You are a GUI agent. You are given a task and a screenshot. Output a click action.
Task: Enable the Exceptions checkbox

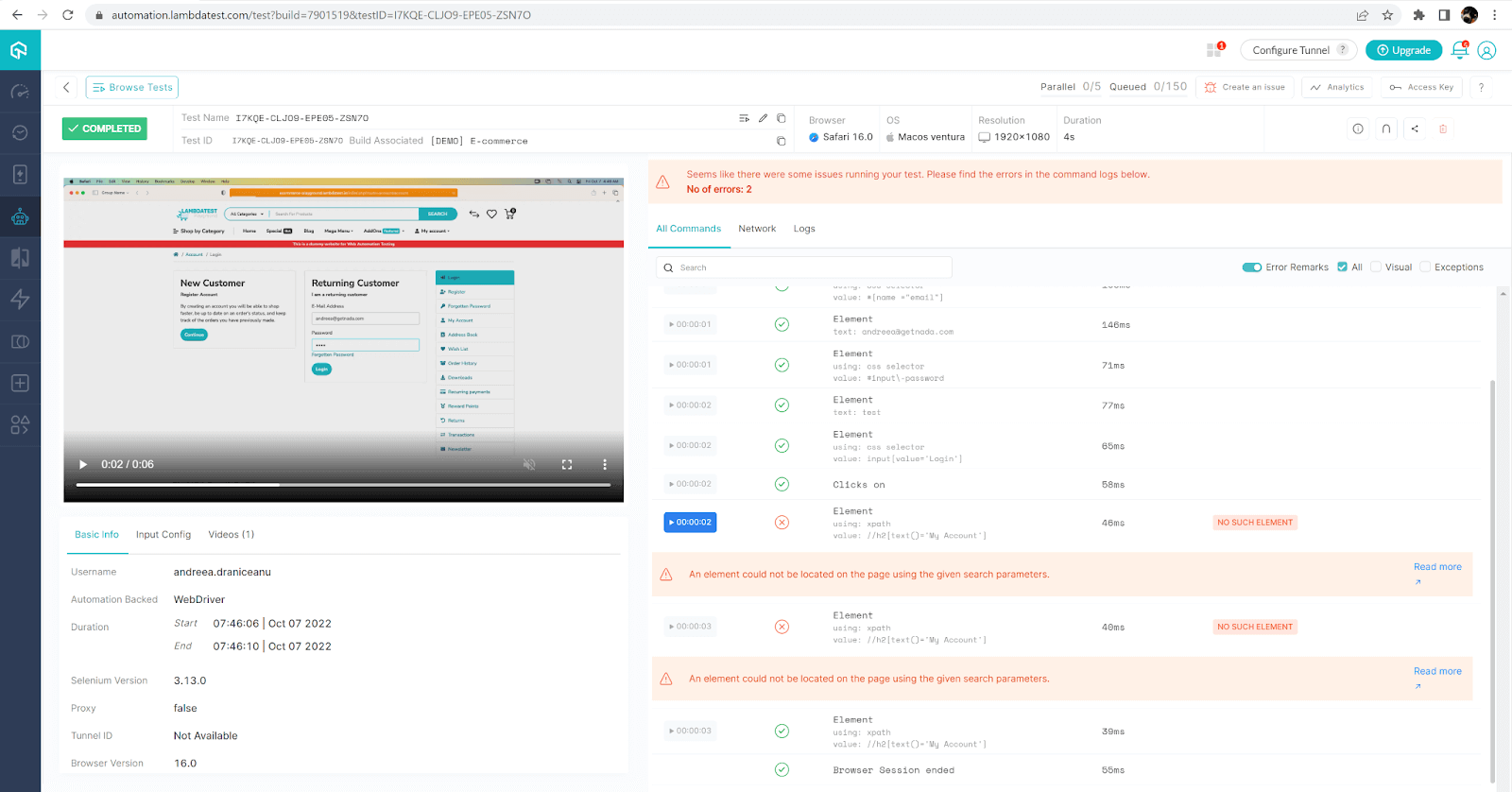pyautogui.click(x=1425, y=267)
